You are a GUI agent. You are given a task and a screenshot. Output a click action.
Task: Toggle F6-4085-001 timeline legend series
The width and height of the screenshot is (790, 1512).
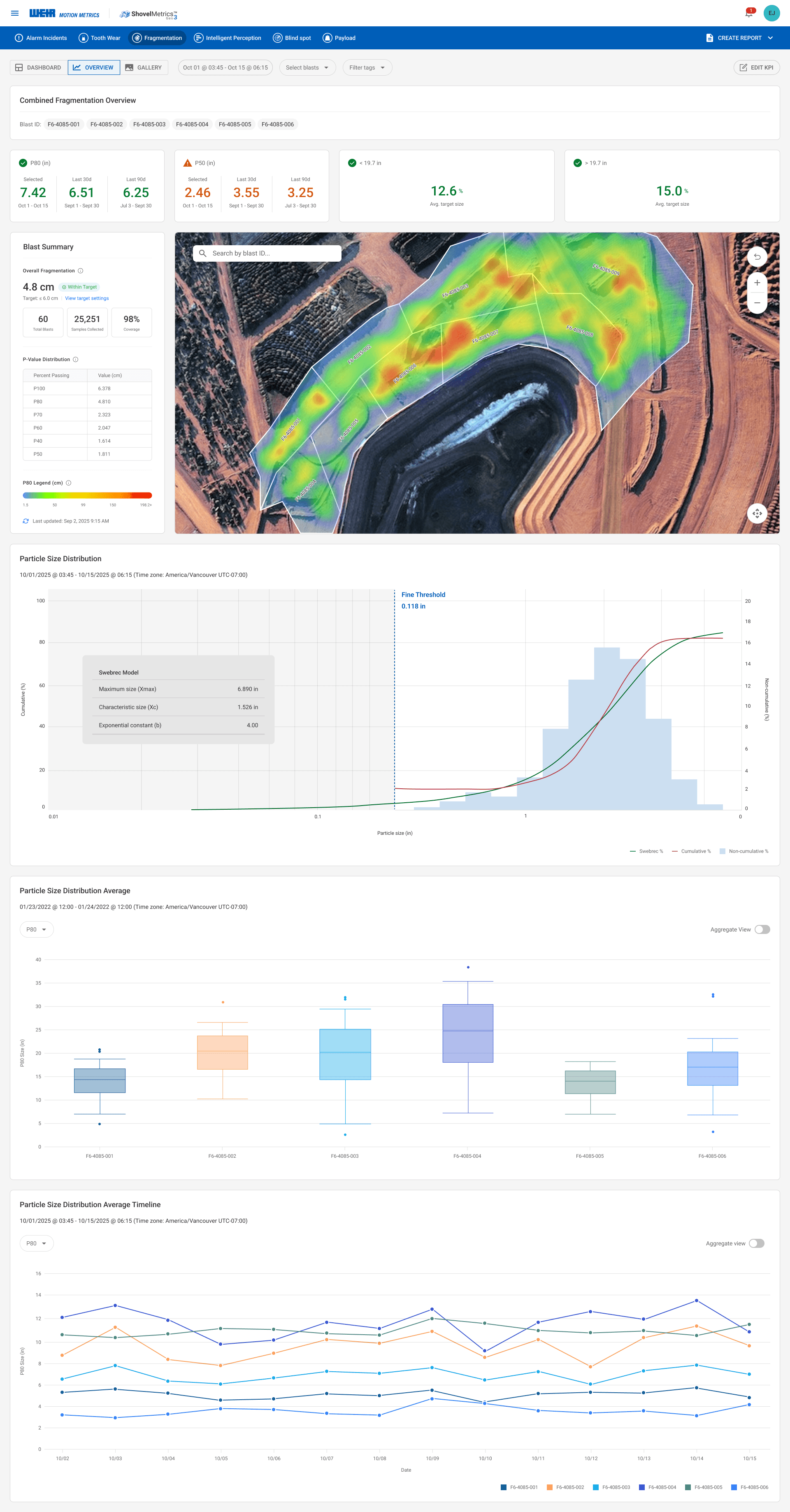519,1487
